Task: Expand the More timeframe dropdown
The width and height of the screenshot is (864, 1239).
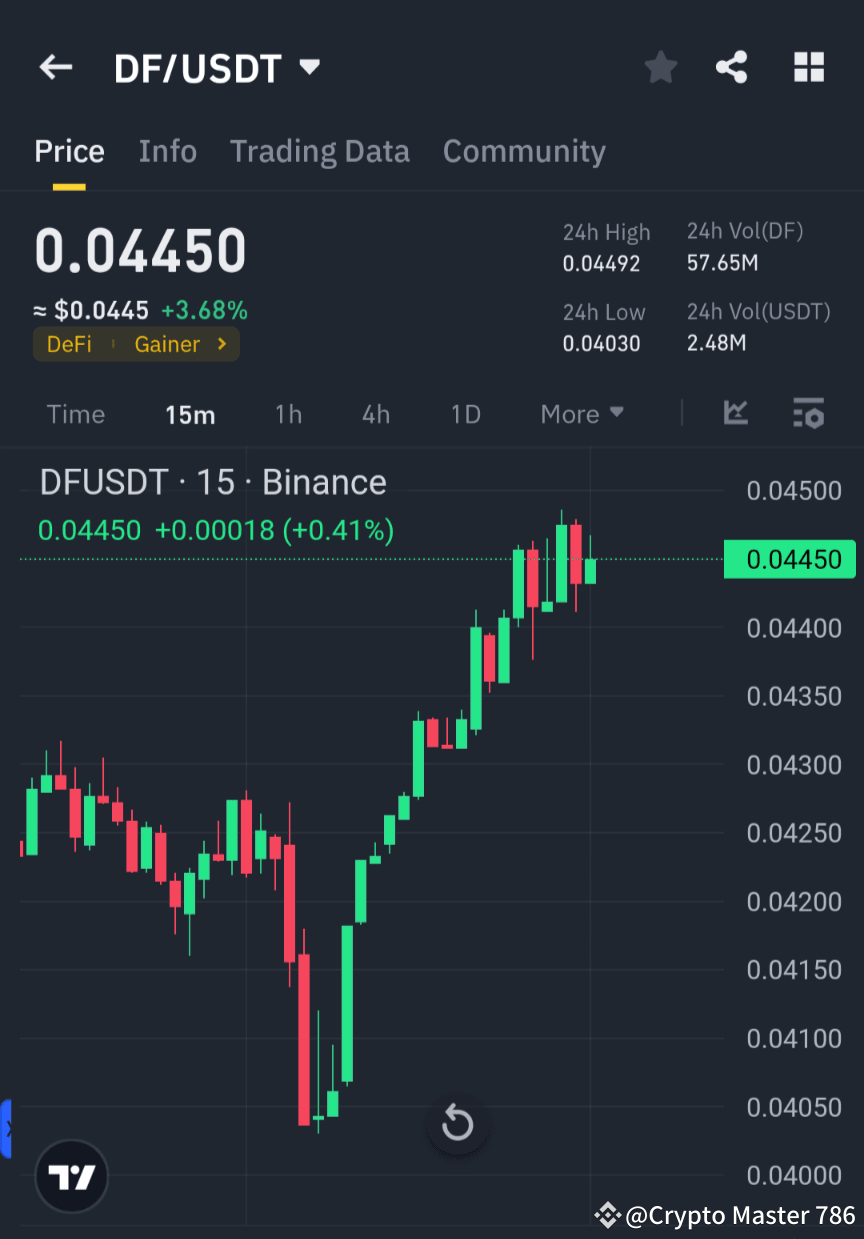Action: point(582,413)
